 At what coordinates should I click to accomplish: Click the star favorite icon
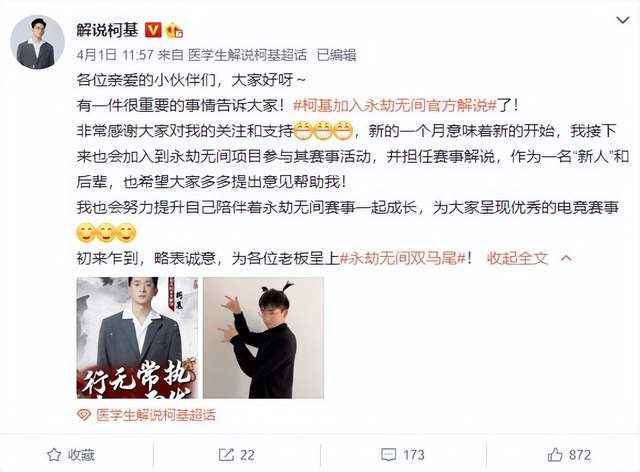pyautogui.click(x=54, y=455)
